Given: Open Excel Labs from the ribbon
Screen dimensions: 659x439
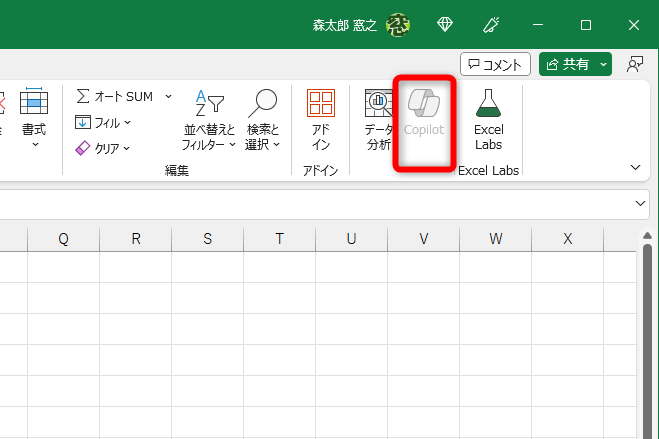Looking at the screenshot, I should click(x=488, y=118).
